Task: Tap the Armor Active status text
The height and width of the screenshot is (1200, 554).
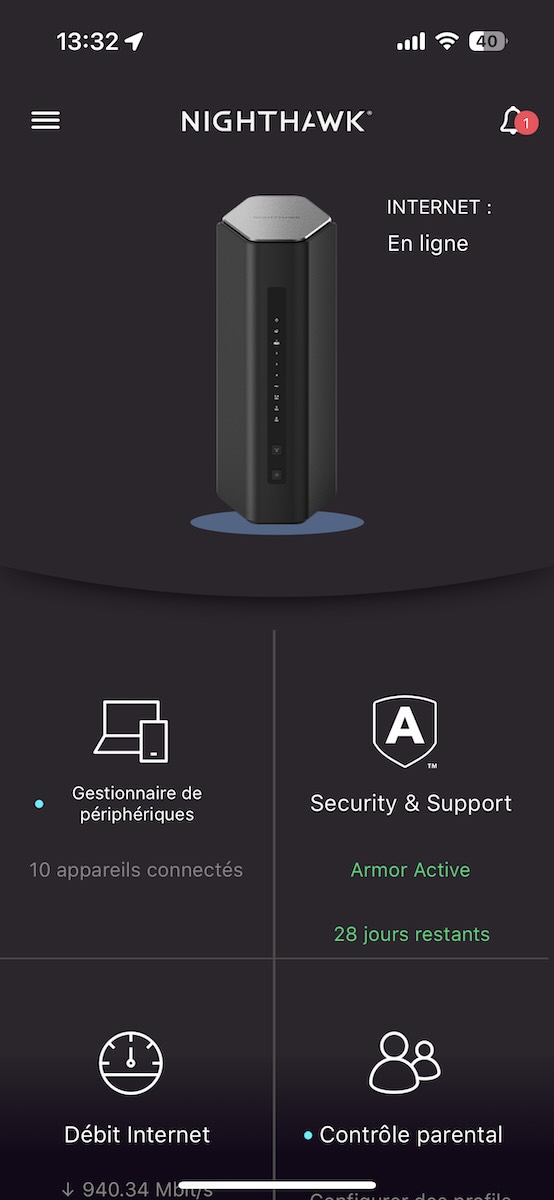Action: pos(410,870)
